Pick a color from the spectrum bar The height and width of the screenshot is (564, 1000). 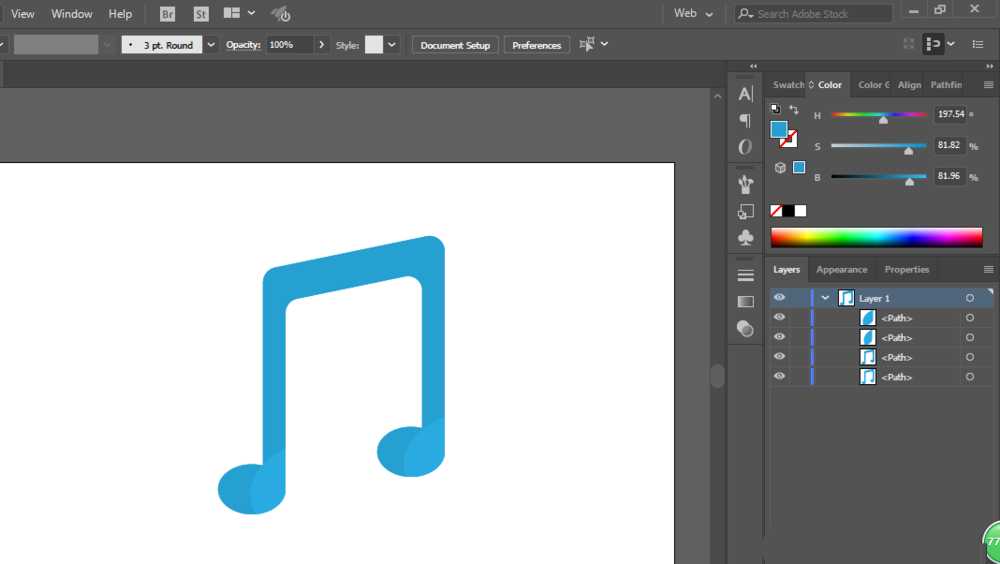(876, 238)
